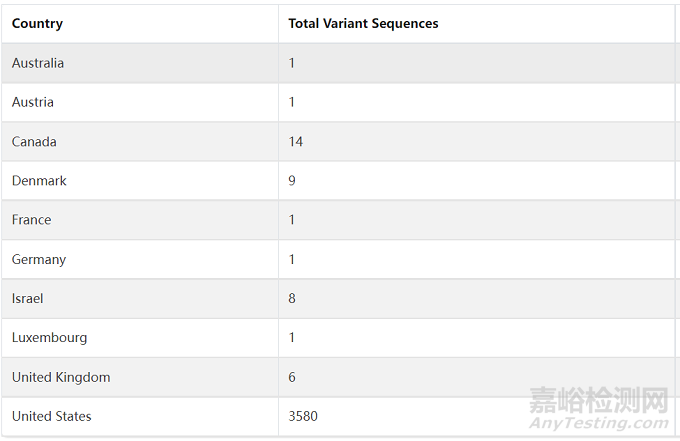Select the United Kingdom country cell
680x441 pixels.
point(61,377)
